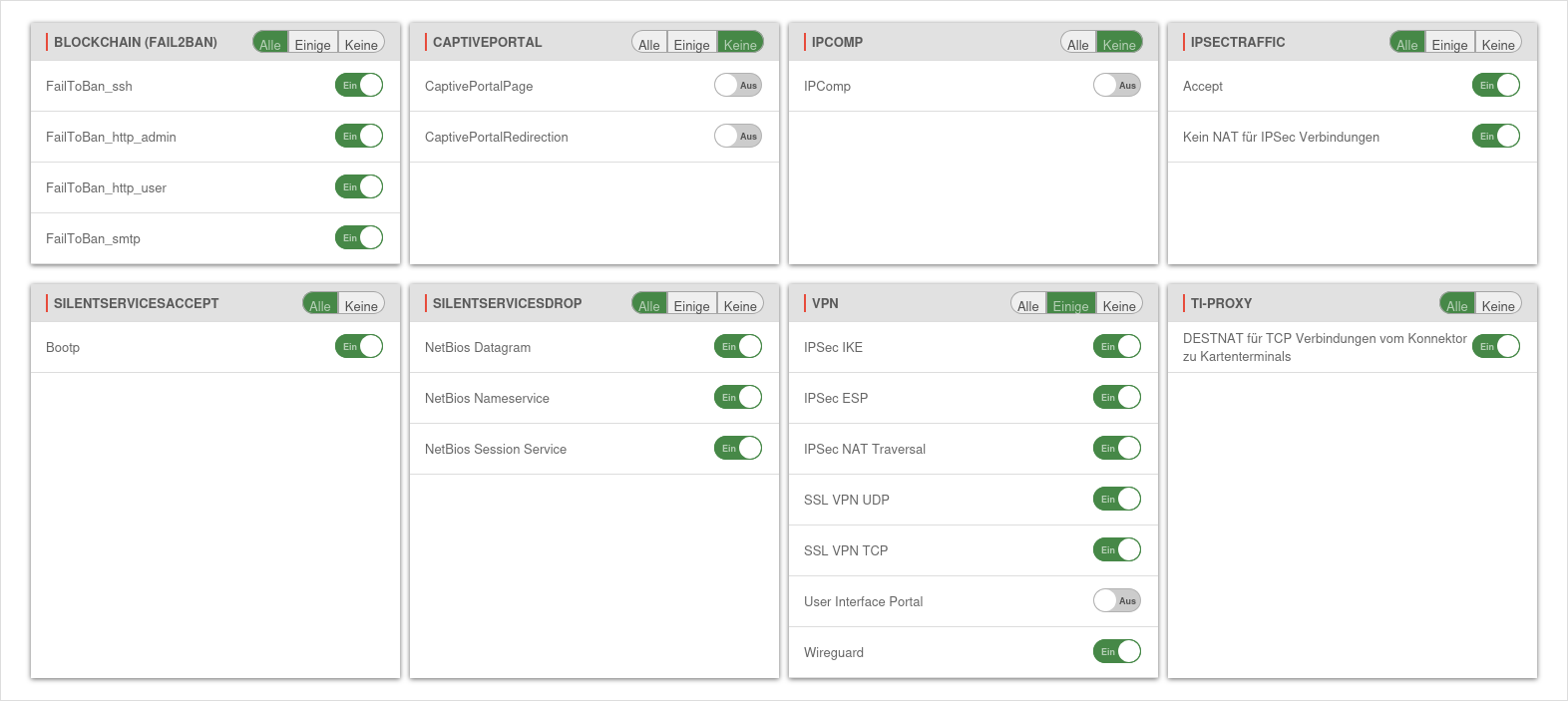Turn off NetBios Nameservice switch

(x=738, y=398)
